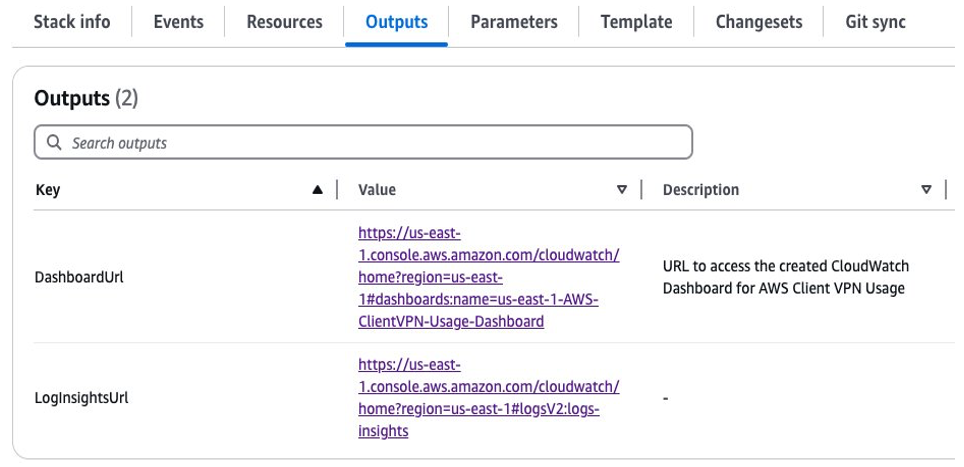Click the Key column header label
The image size is (964, 467).
pyautogui.click(x=48, y=190)
